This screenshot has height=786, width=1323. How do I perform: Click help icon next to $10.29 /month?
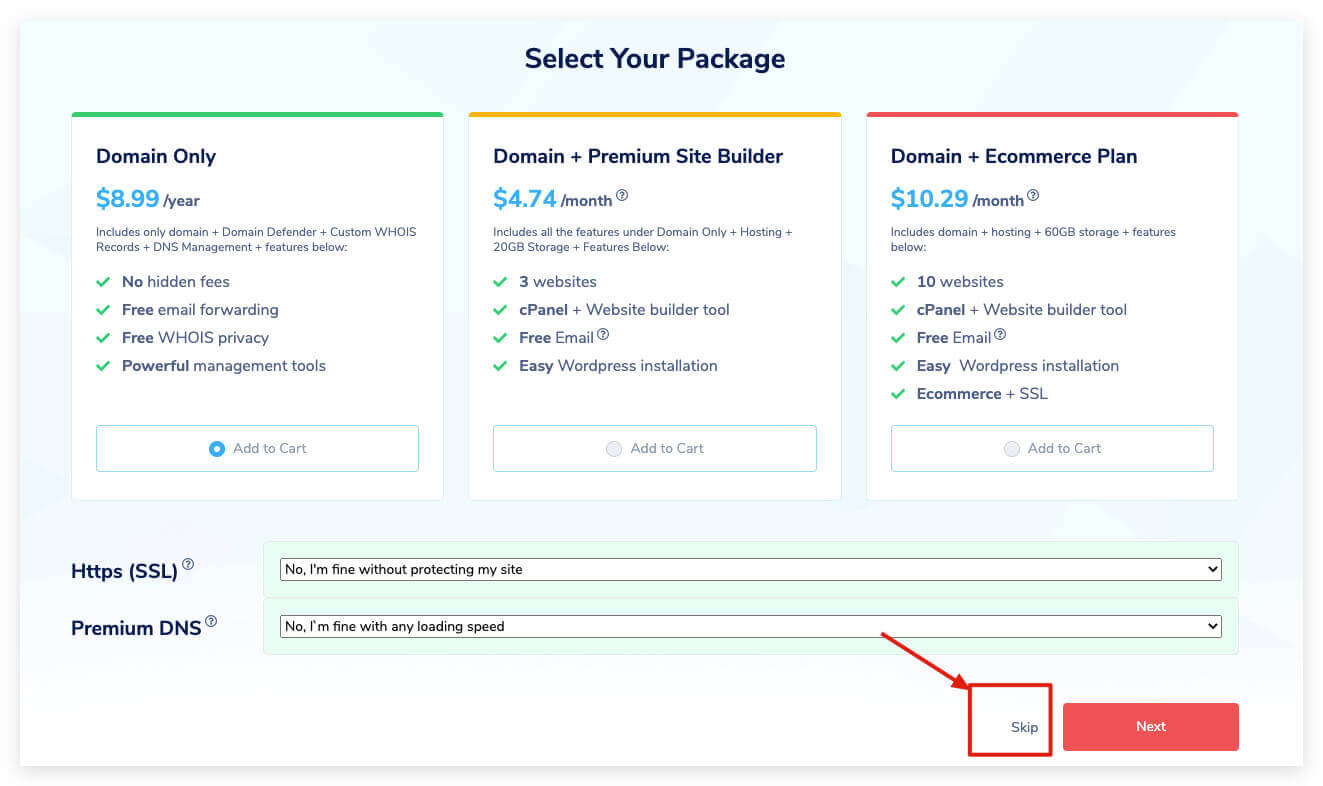point(1033,196)
